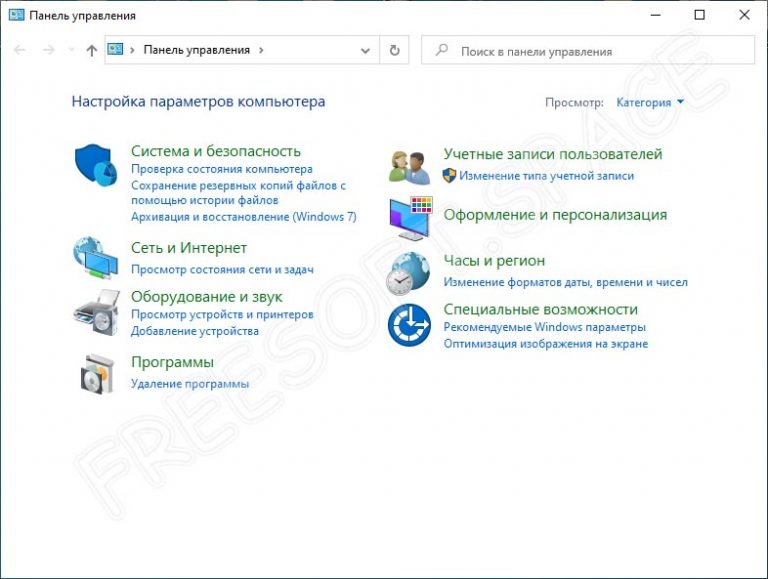The image size is (768, 579).
Task: Click the Удаление программы link
Action: click(x=189, y=384)
